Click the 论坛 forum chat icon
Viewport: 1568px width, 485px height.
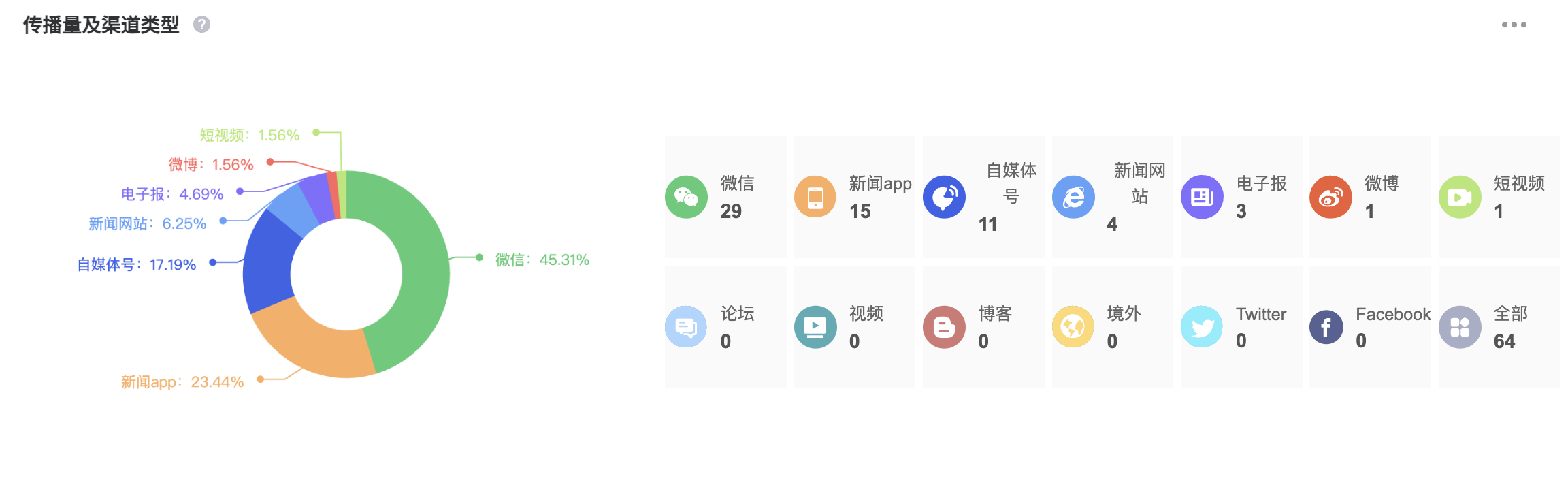[686, 327]
